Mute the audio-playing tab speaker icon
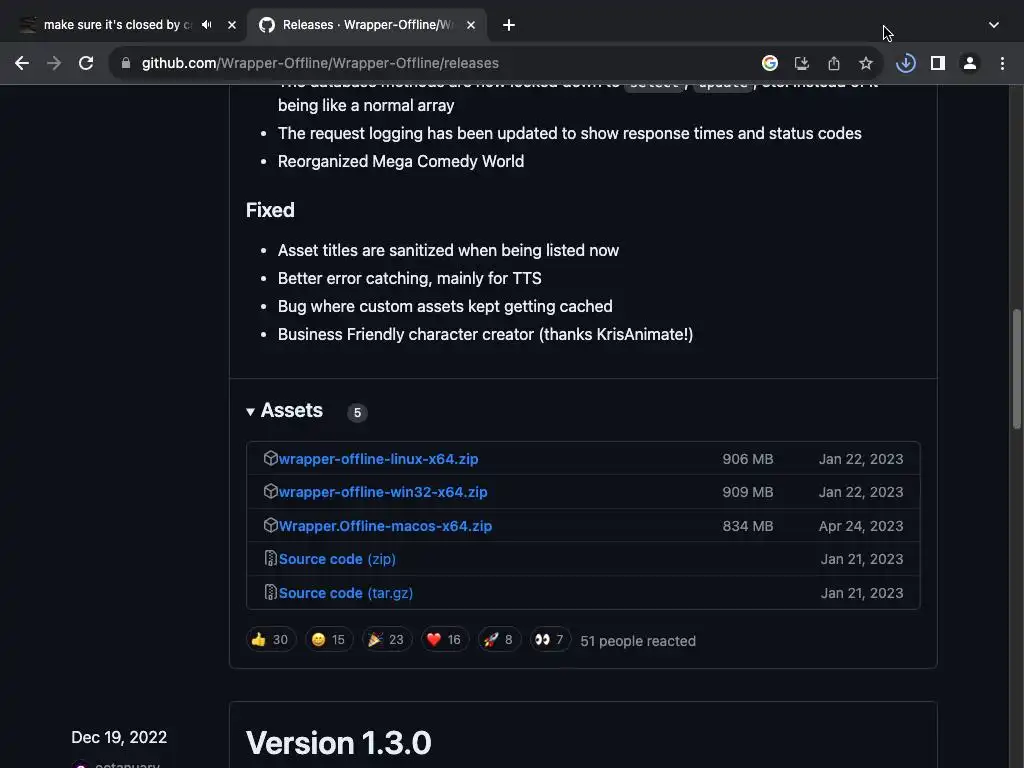The image size is (1024, 768). pyautogui.click(x=206, y=25)
